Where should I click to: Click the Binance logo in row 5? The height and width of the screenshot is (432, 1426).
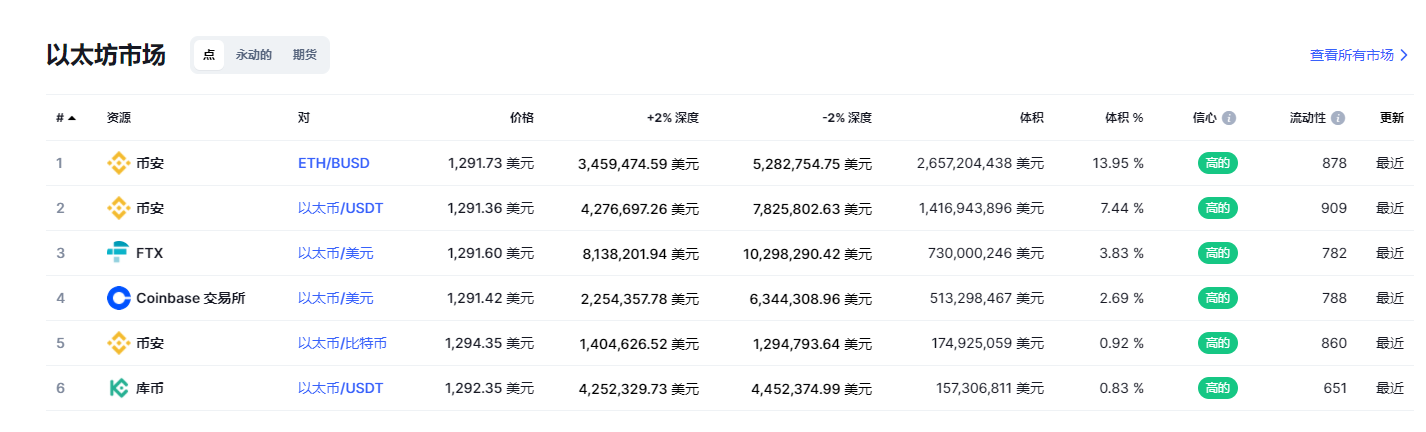click(118, 343)
